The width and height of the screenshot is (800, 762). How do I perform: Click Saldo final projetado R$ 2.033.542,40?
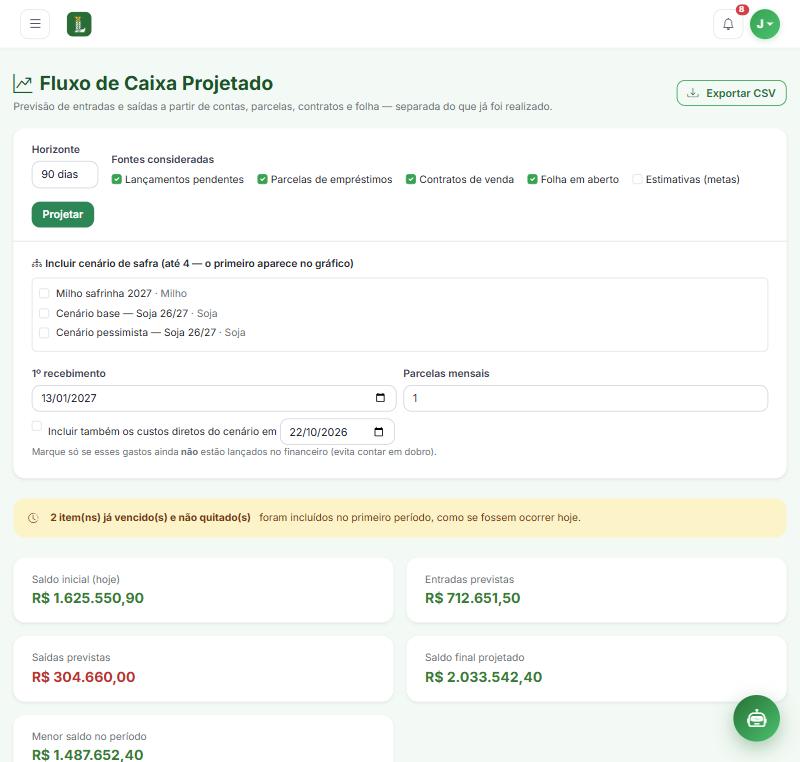pyautogui.click(x=484, y=677)
